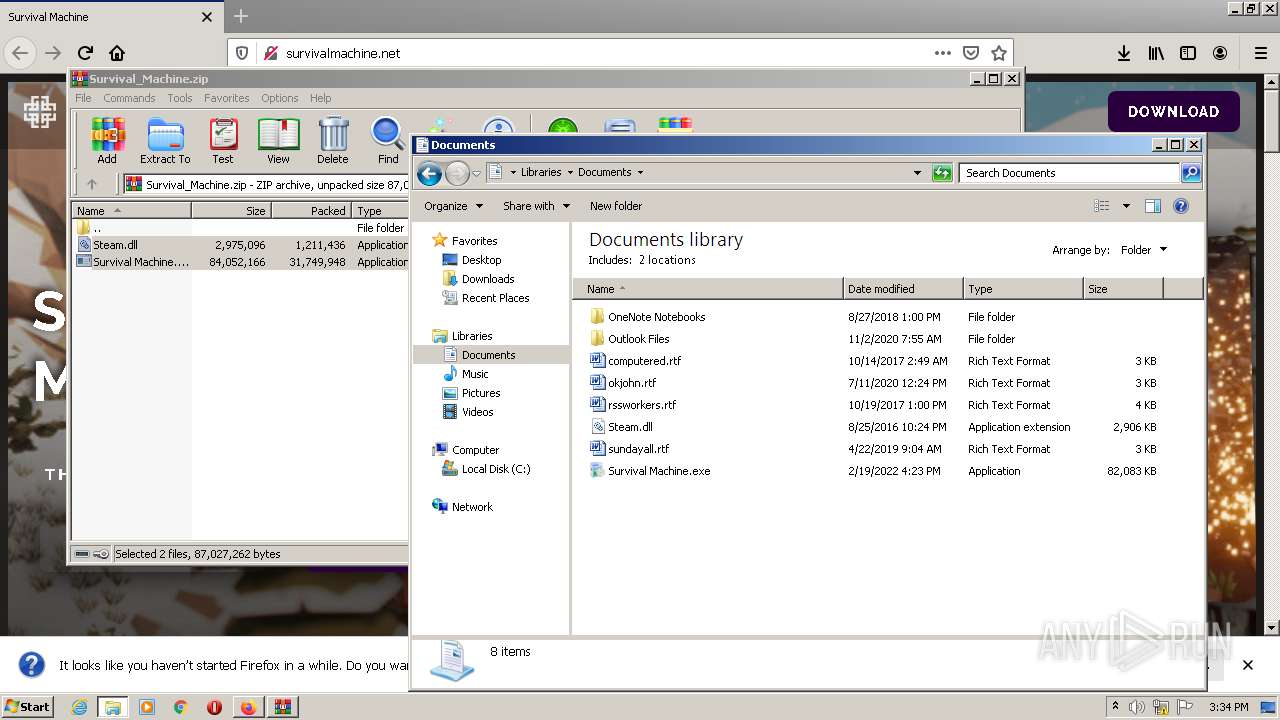The width and height of the screenshot is (1280, 720).
Task: Open the Commands menu in WinRAR
Action: tap(129, 98)
